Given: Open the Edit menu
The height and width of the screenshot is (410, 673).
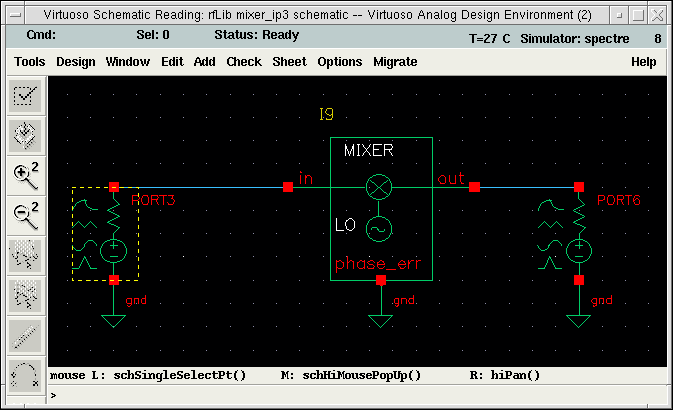Looking at the screenshot, I should coord(173,62).
